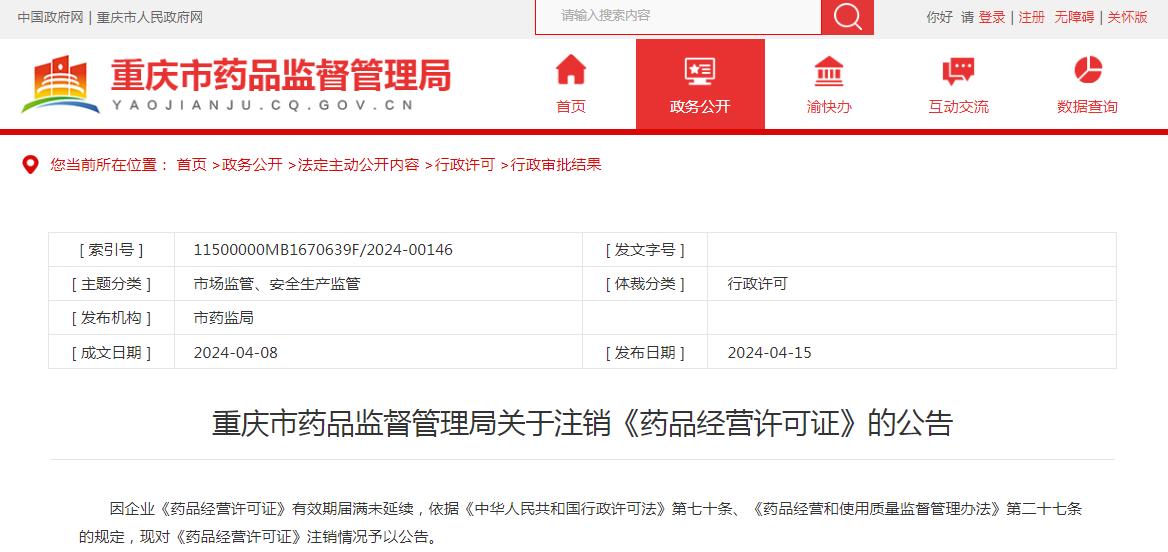Click the [ 主题分类 ] label cell
Viewport: 1168px width, 552px height.
[111, 284]
